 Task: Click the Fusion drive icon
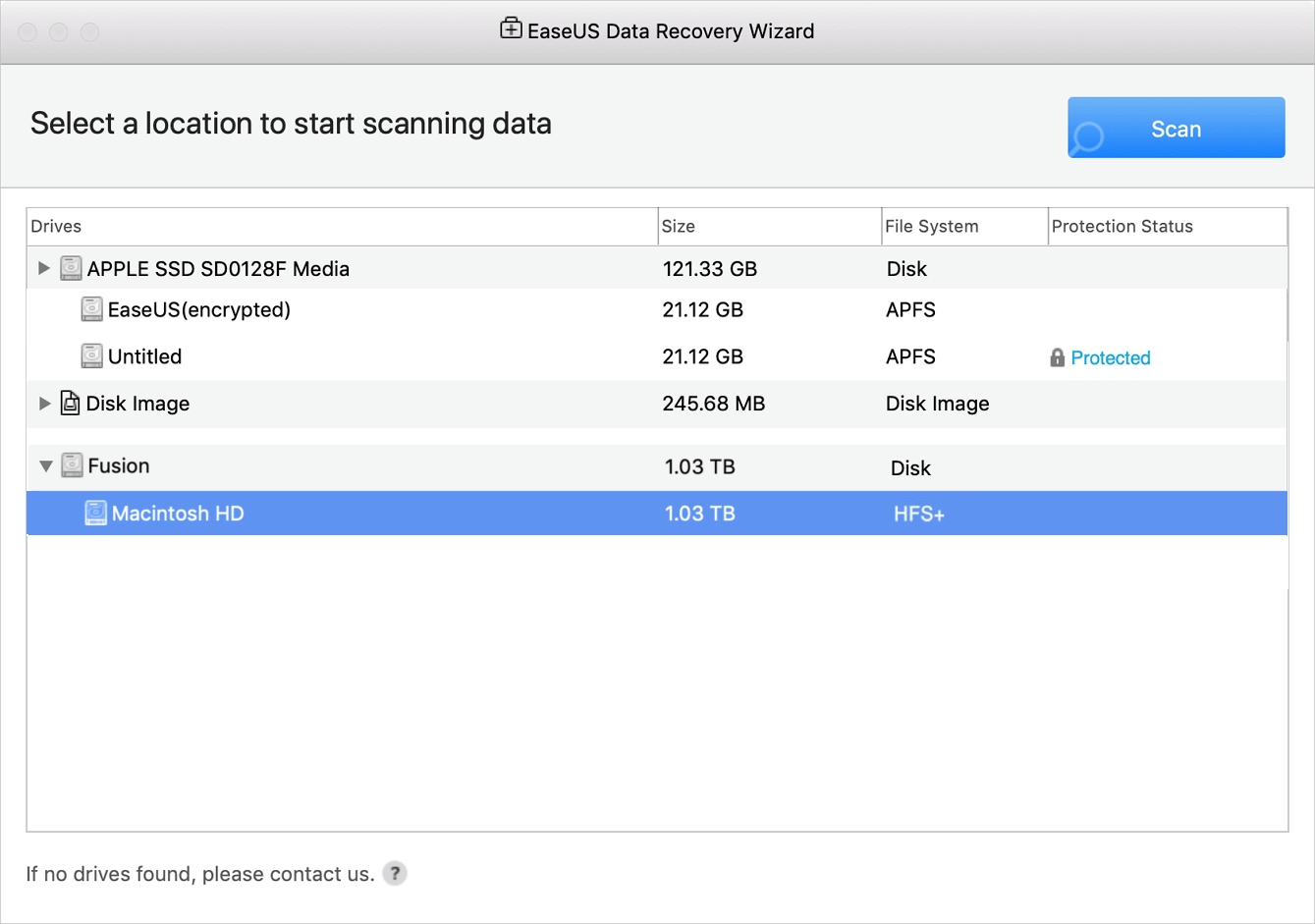point(72,465)
